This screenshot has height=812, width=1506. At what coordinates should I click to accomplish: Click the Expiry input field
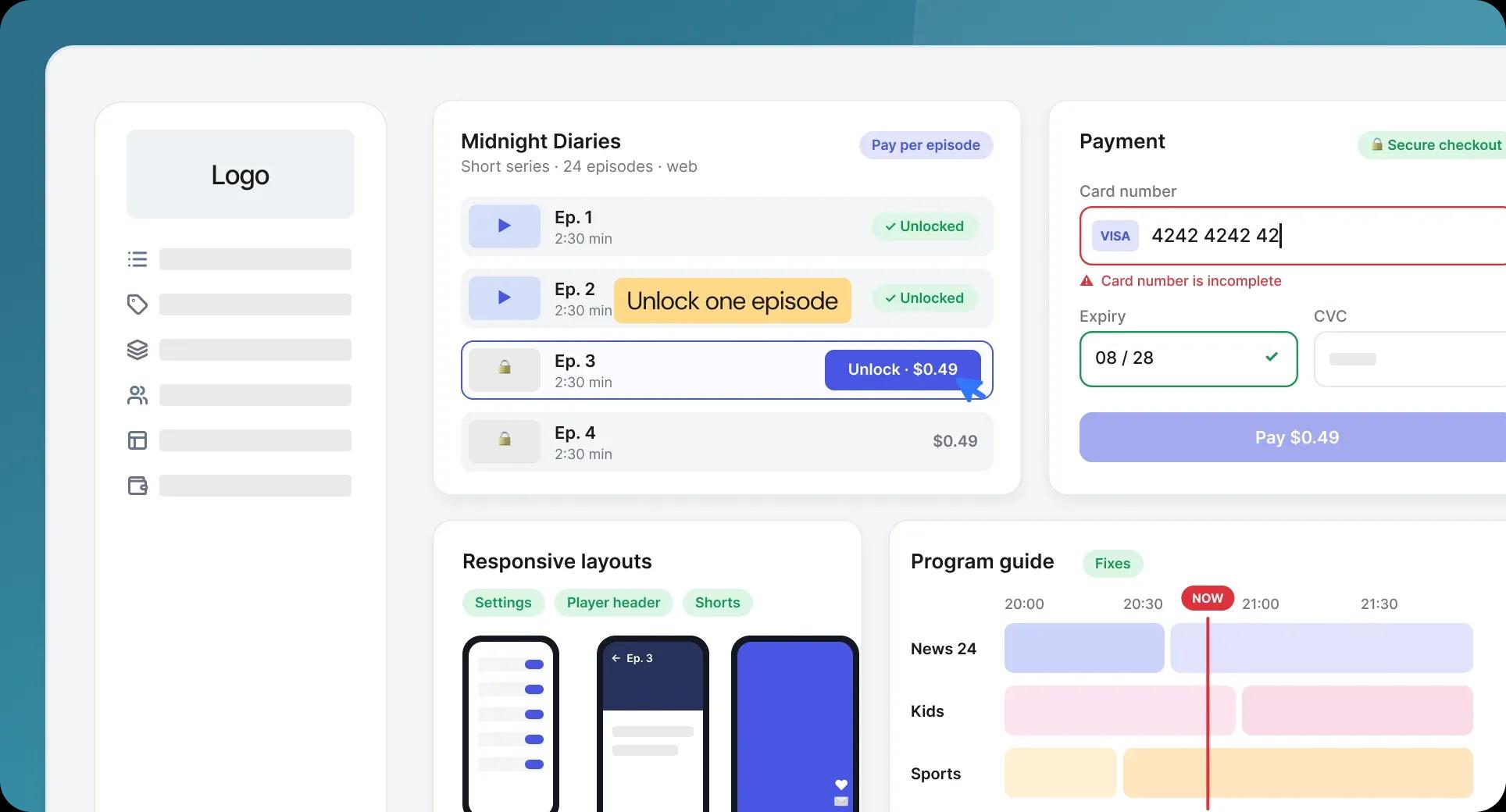tap(1188, 359)
